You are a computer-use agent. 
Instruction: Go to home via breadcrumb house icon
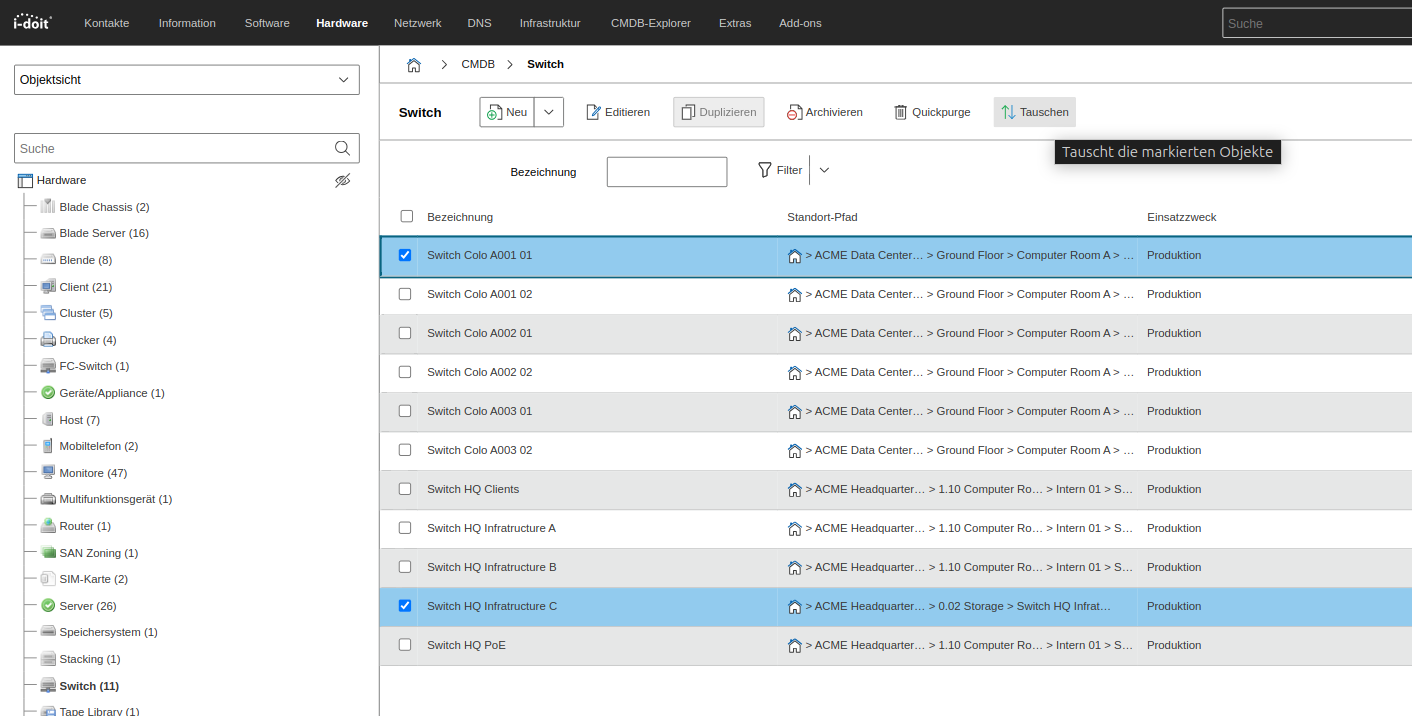click(413, 64)
